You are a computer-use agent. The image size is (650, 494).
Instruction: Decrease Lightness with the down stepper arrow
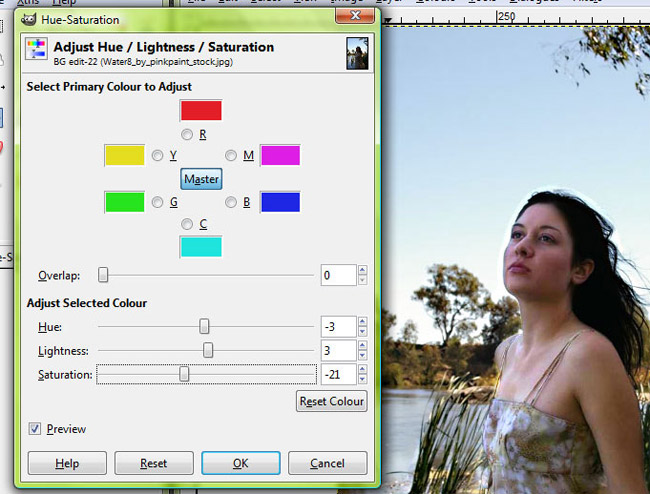(x=362, y=356)
